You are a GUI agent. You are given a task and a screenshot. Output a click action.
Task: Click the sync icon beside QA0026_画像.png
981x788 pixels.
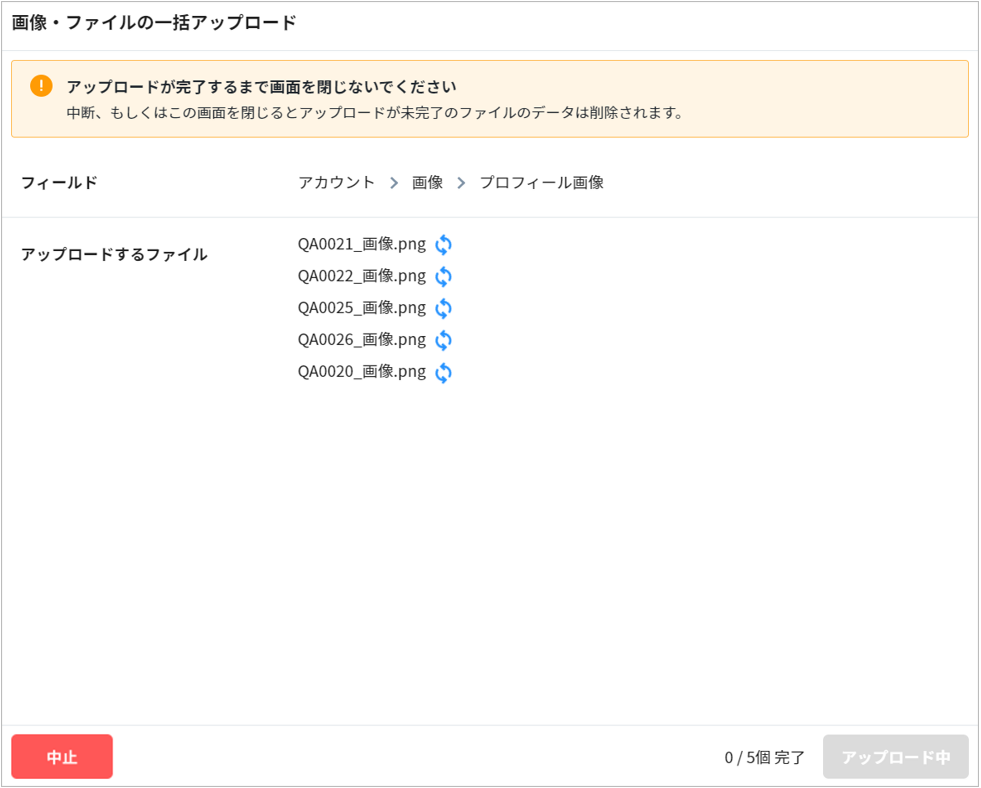point(443,341)
